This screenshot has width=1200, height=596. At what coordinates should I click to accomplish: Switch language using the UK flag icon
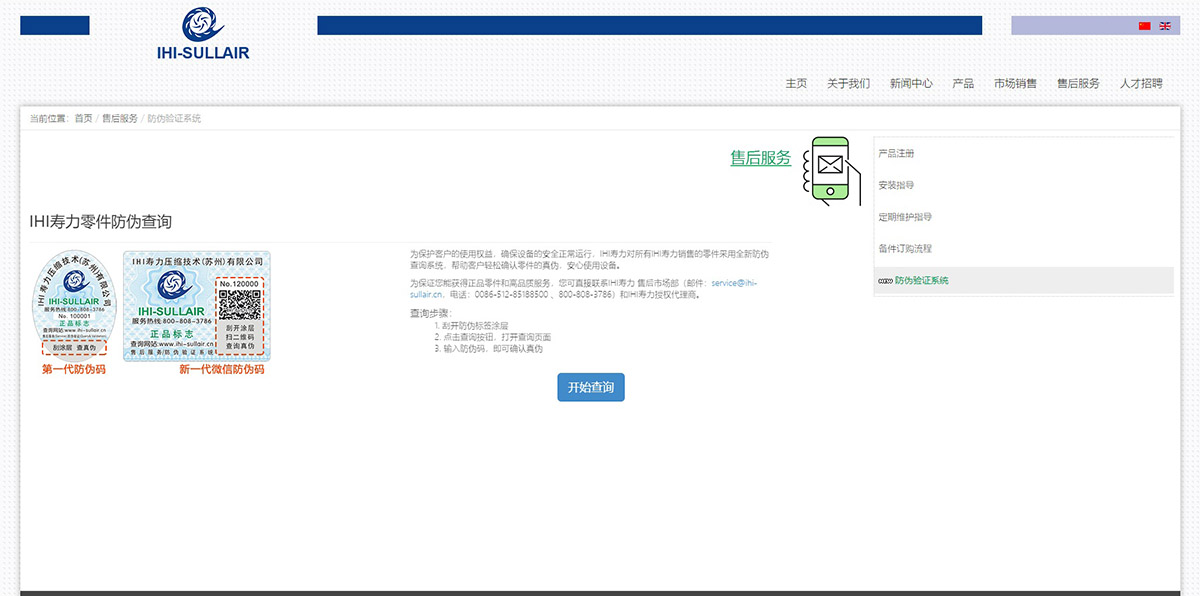(1165, 26)
